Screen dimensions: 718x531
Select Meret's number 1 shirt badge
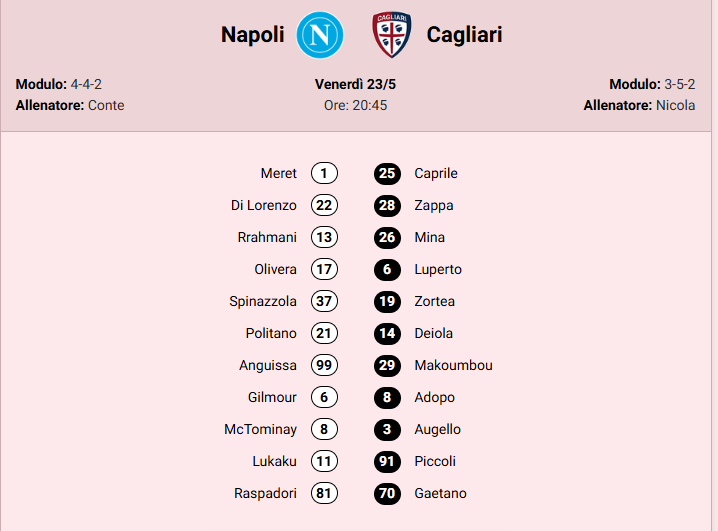point(324,173)
